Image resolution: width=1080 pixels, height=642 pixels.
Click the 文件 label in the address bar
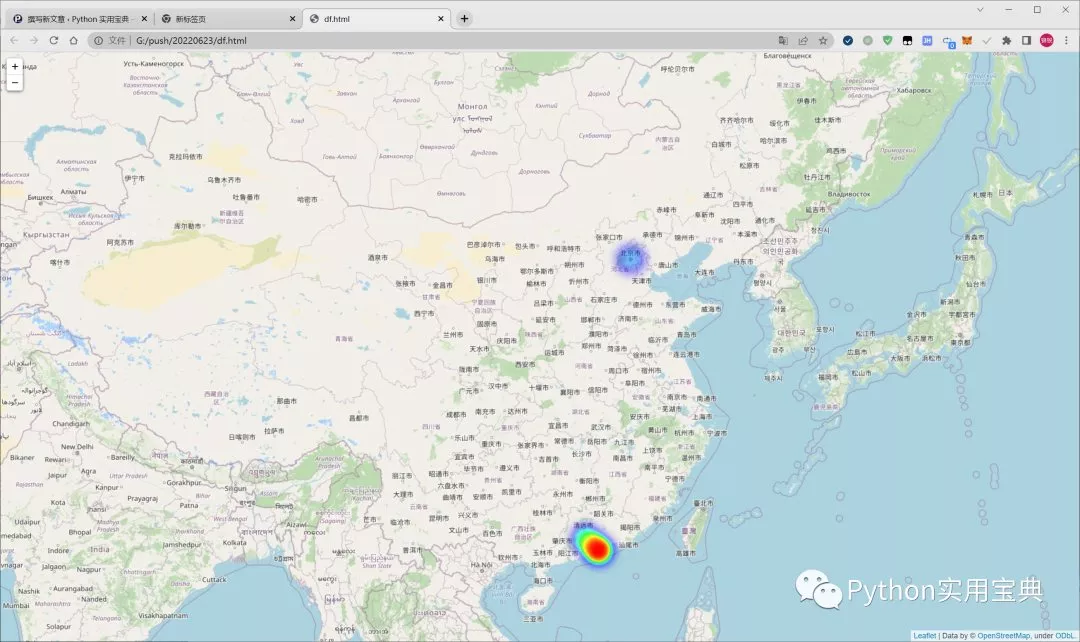coord(117,41)
